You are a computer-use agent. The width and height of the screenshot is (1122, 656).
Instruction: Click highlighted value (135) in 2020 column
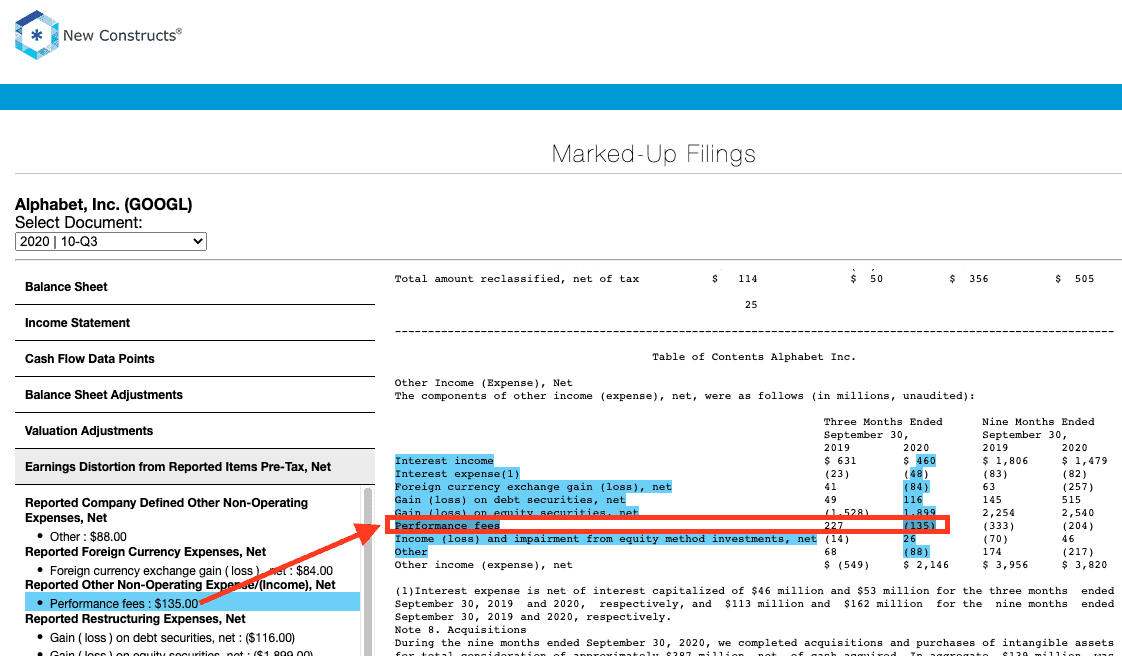point(919,526)
